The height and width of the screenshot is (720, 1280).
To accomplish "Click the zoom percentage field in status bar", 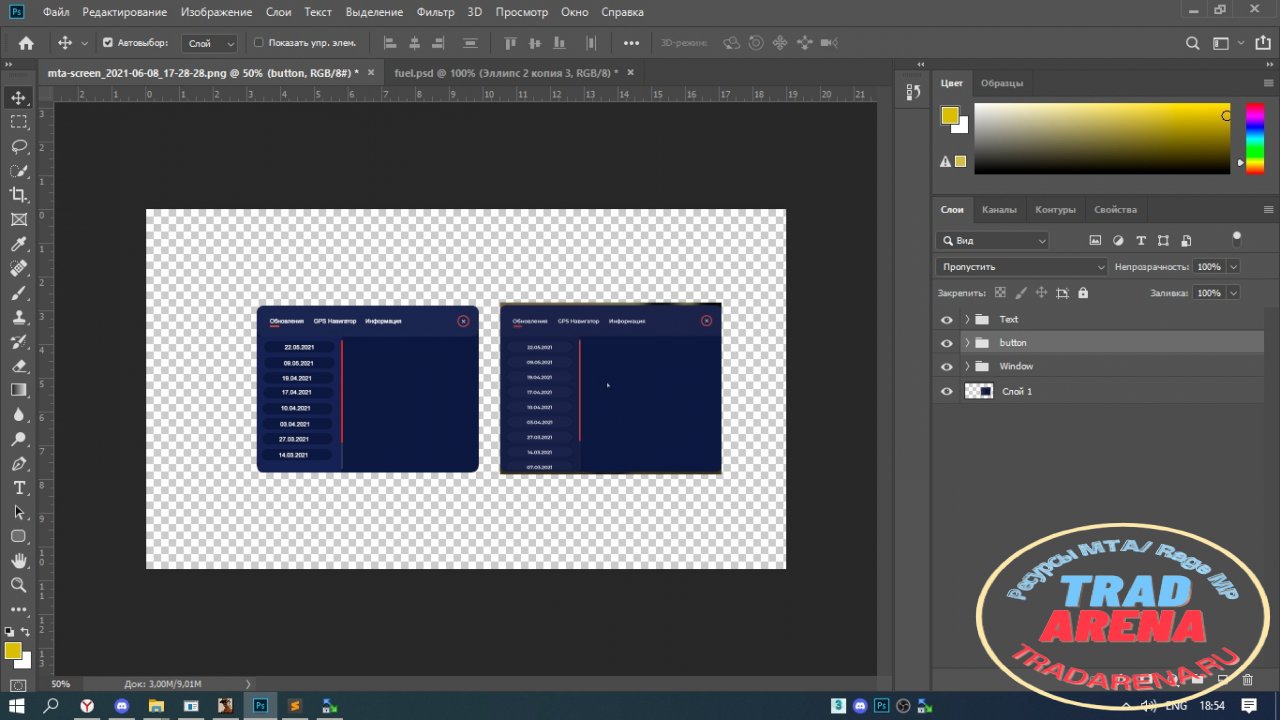I will click(61, 684).
